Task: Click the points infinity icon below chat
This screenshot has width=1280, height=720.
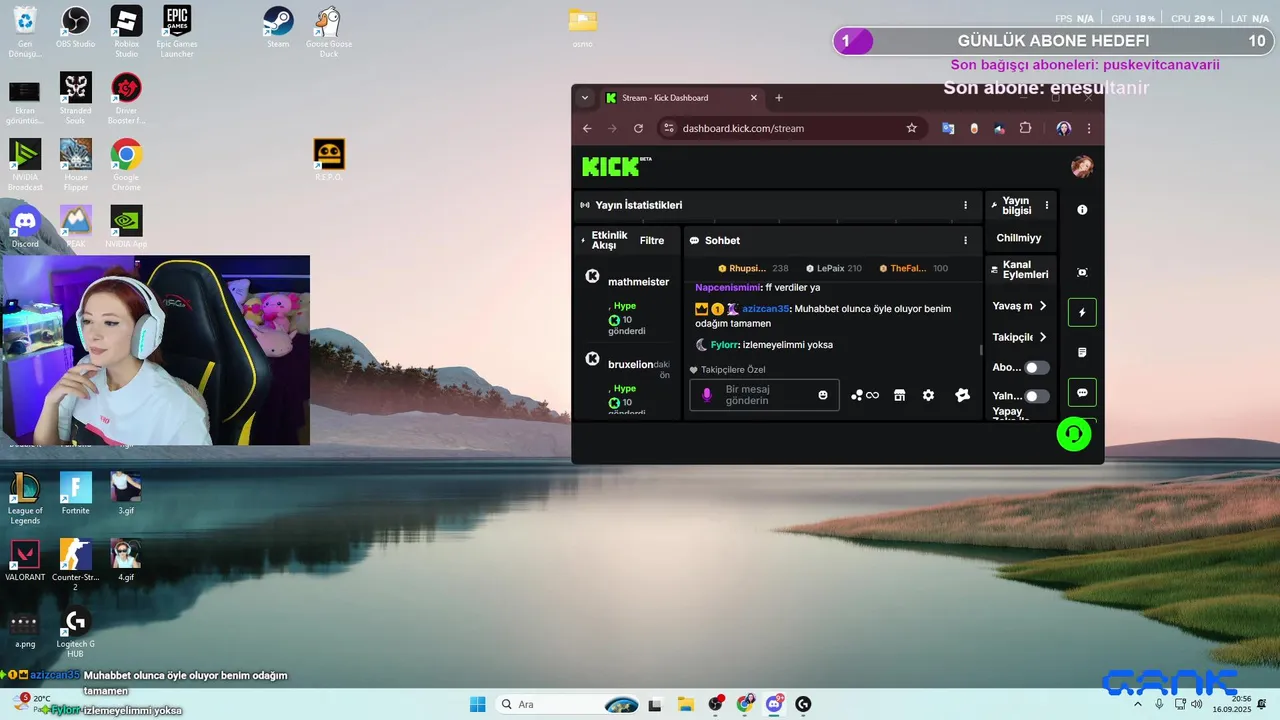Action: (865, 395)
